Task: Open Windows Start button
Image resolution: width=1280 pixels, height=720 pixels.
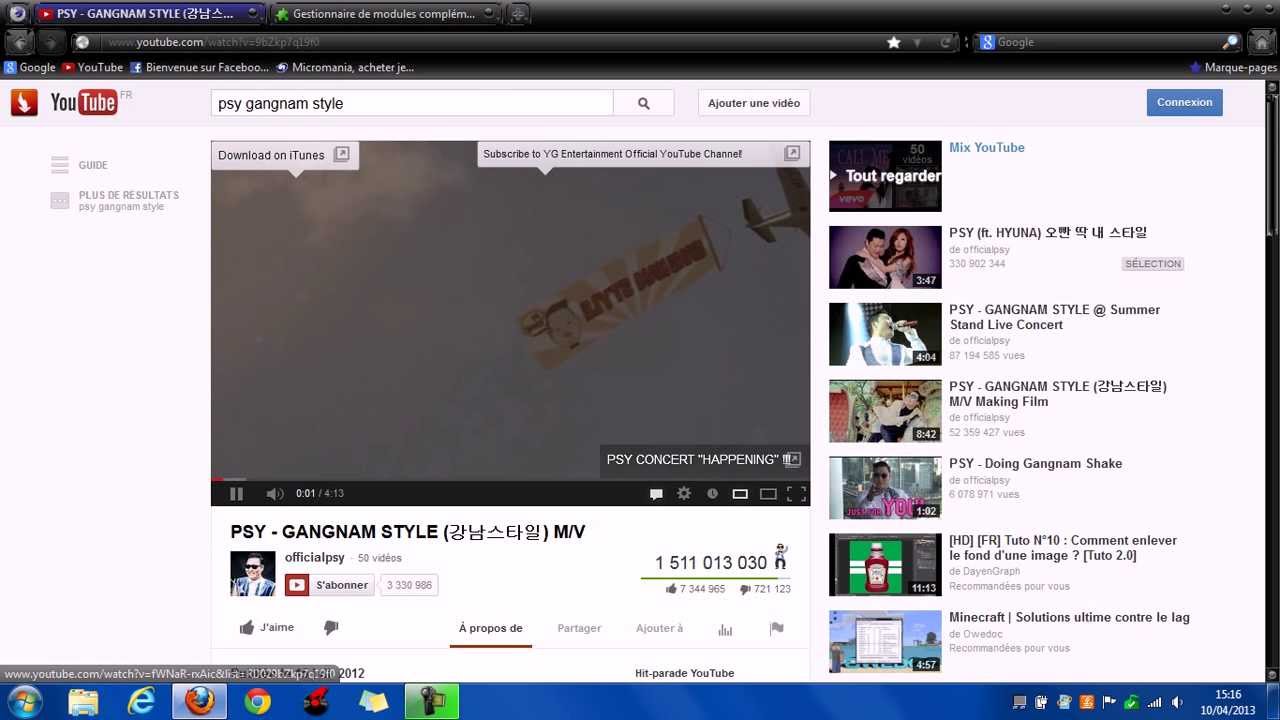Action: 24,701
